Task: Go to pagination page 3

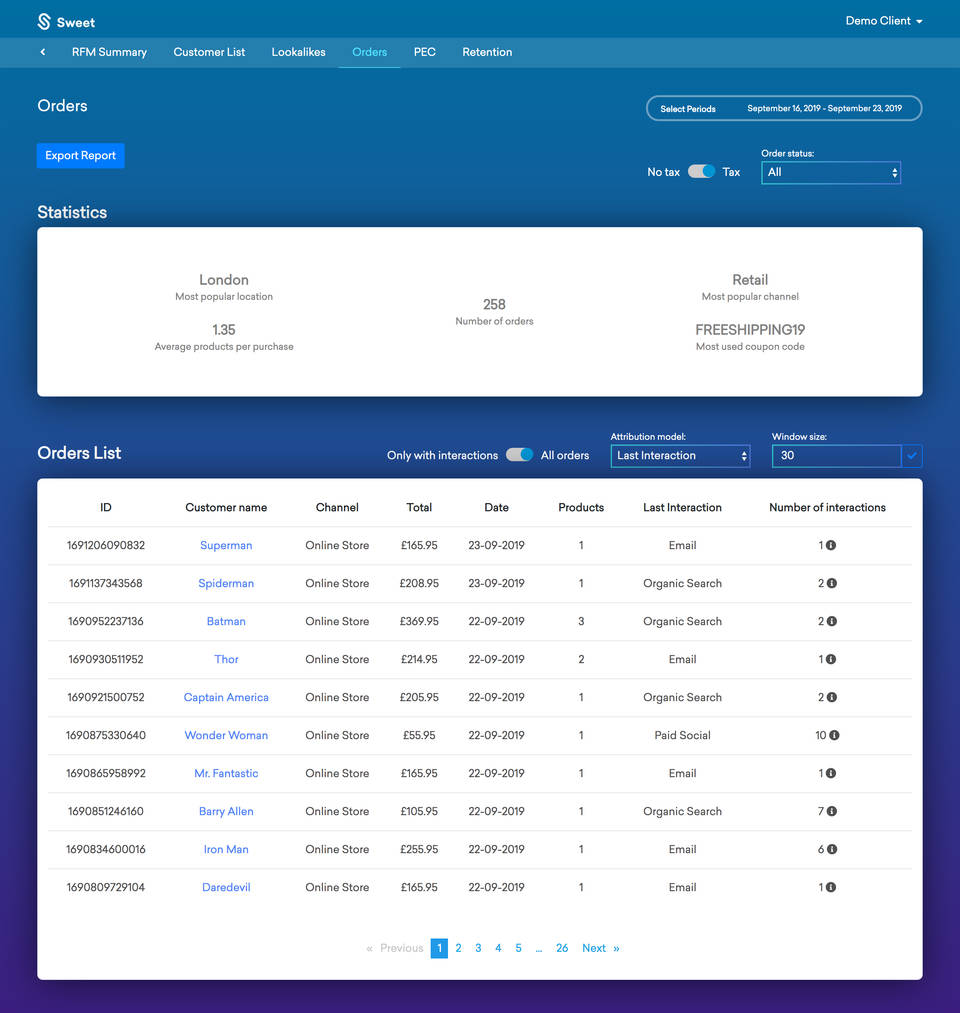Action: (478, 948)
